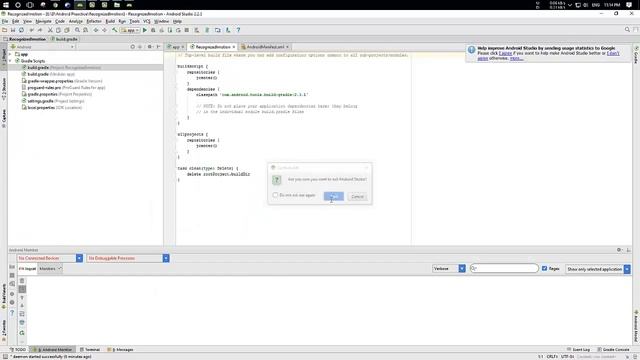The height and width of the screenshot is (360, 640).
Task: Open the VCS menu
Action: [x=147, y=21]
